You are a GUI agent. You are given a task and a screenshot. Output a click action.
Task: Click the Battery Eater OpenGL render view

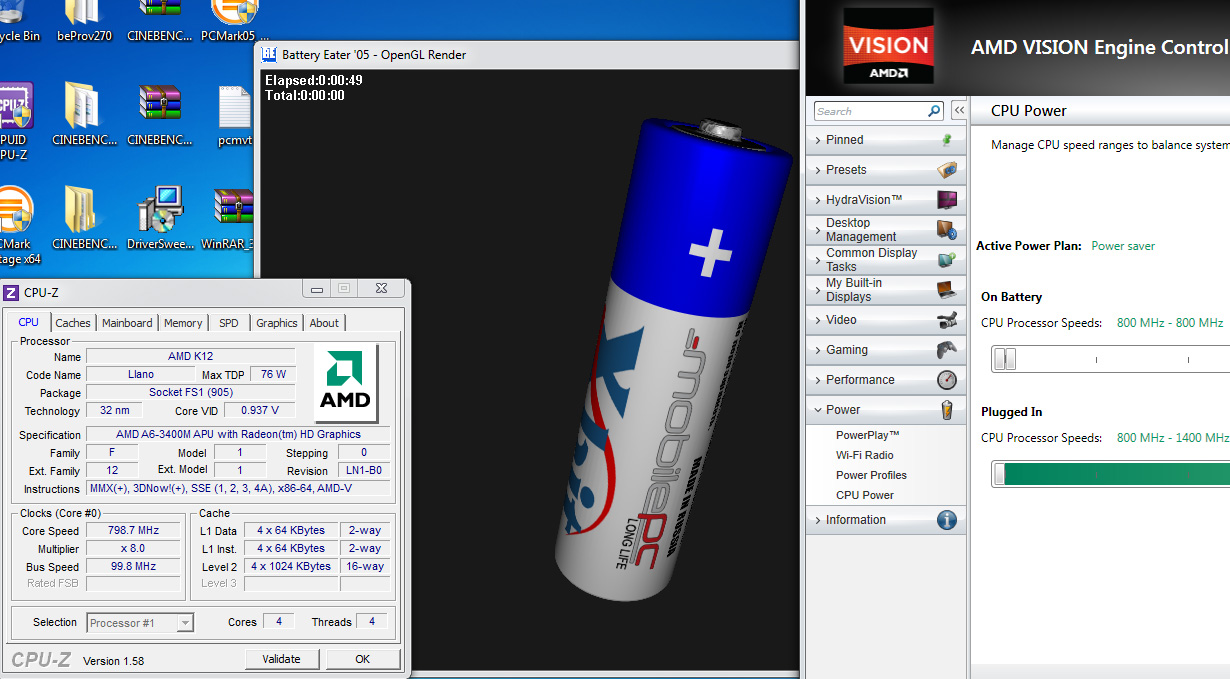click(528, 370)
